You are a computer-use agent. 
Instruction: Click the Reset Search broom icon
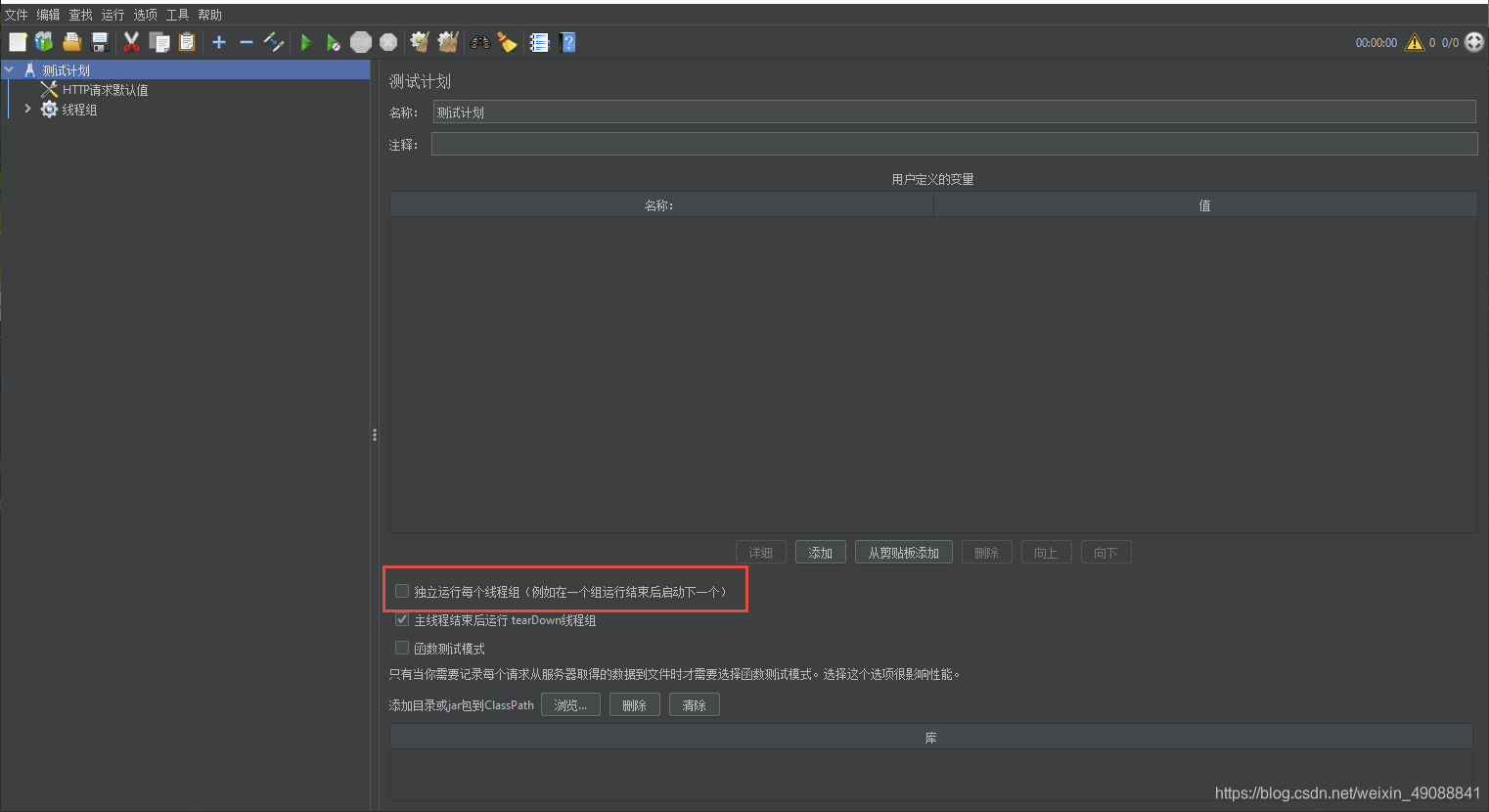pos(507,42)
